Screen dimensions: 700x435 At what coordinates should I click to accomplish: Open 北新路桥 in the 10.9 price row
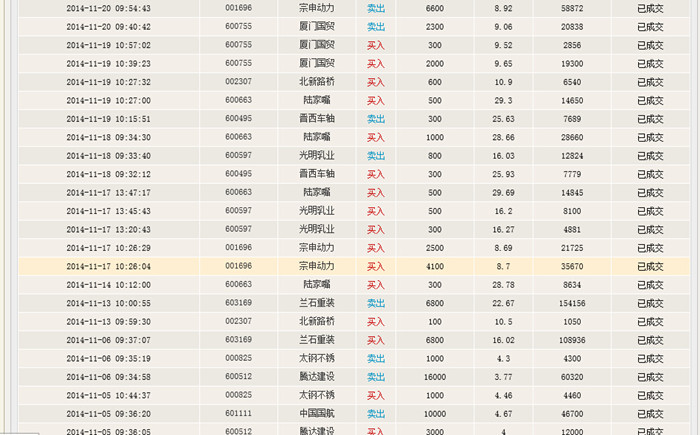click(317, 82)
